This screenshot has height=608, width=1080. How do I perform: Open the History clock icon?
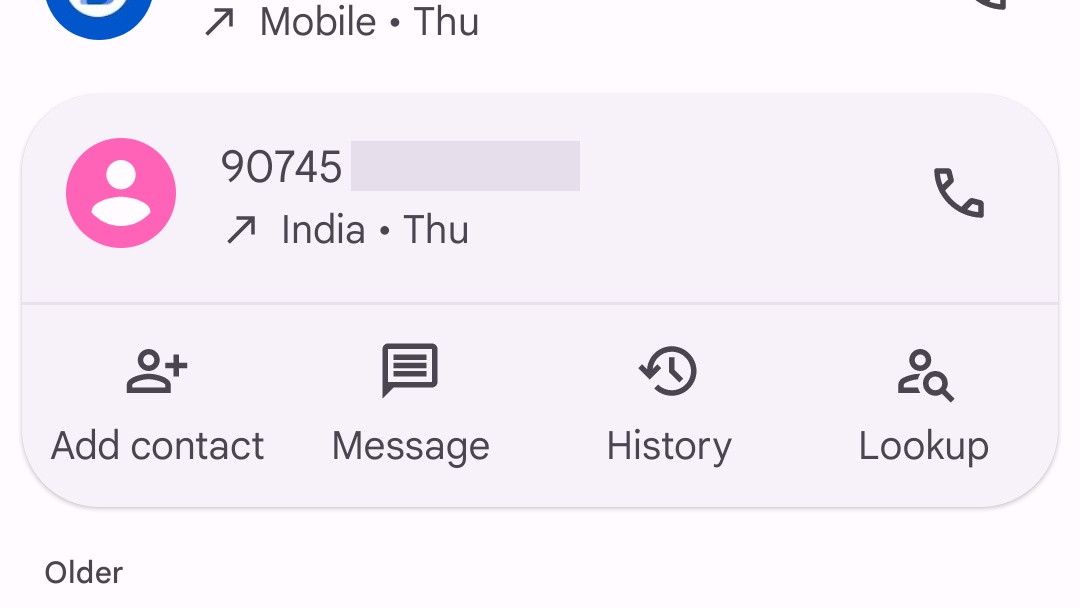668,371
